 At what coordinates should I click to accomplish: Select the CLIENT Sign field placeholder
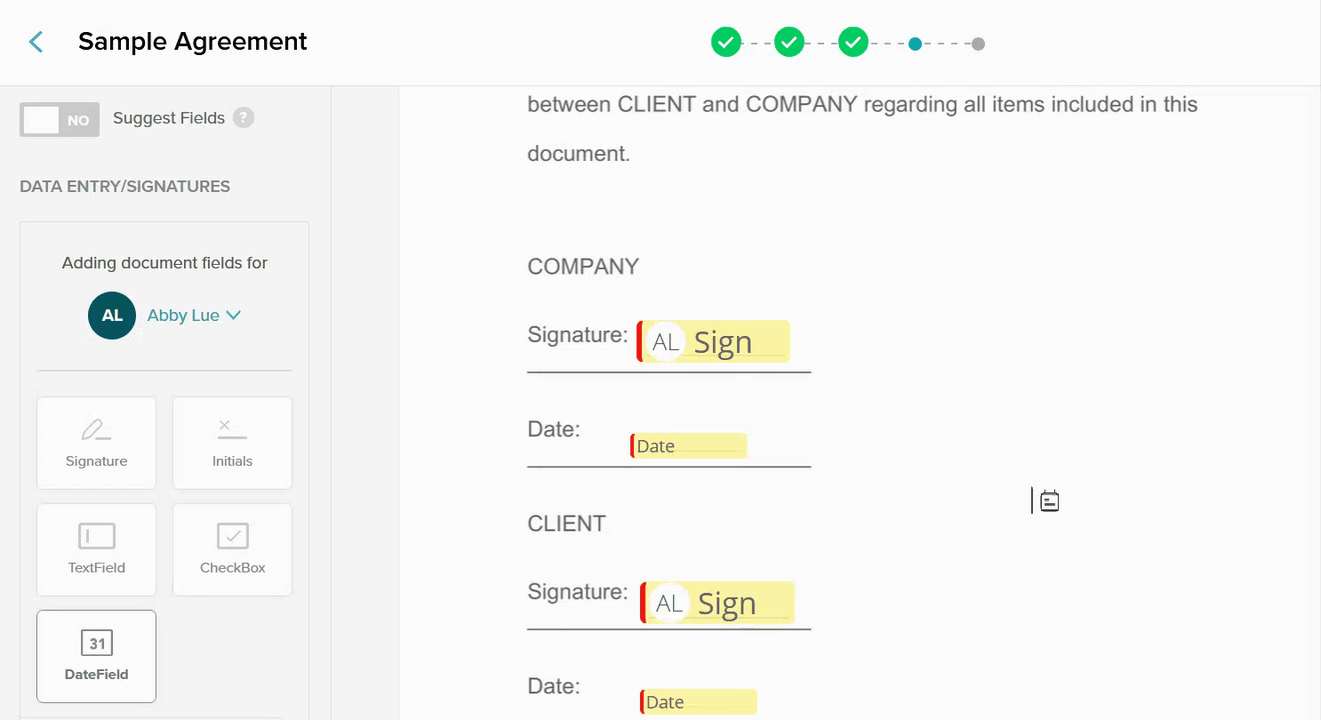(x=716, y=602)
